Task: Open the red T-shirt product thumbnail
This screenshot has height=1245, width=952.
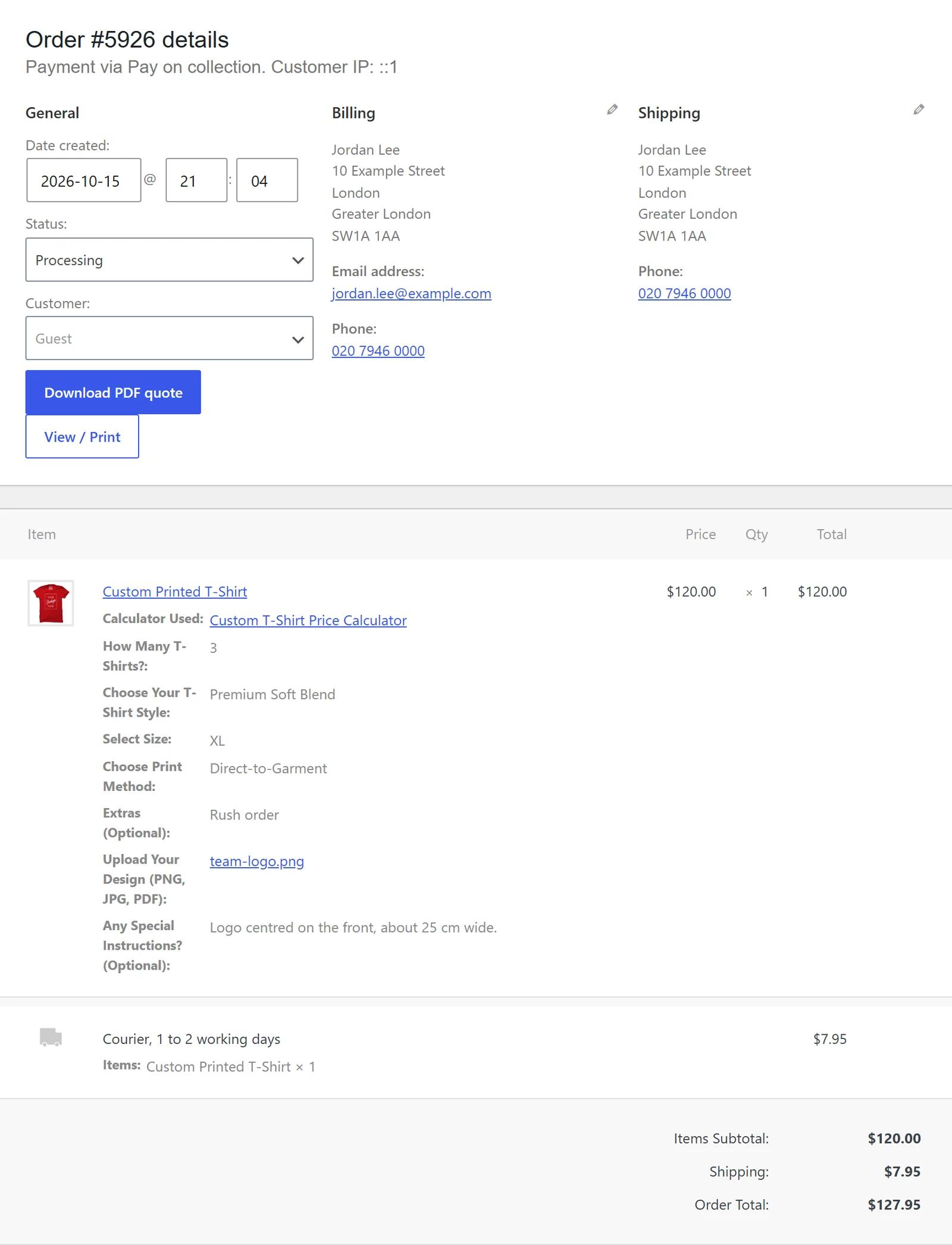Action: click(51, 603)
